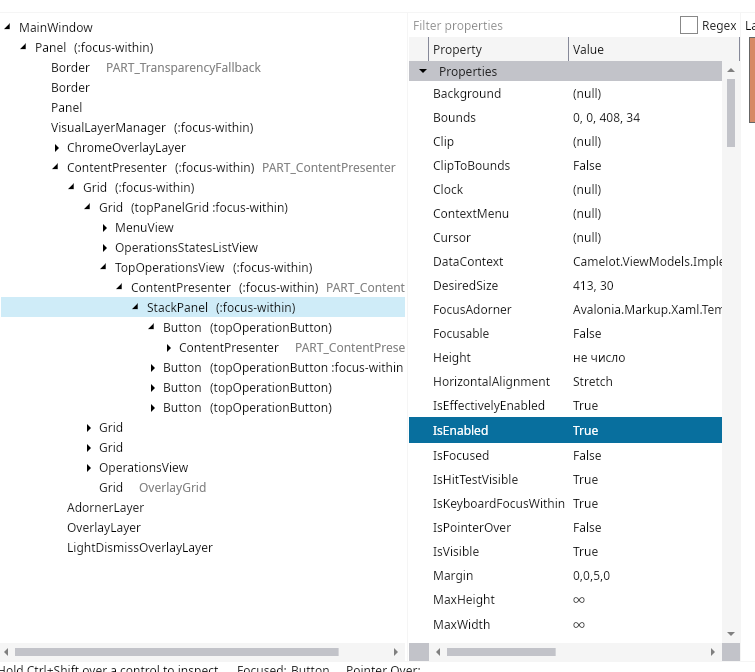Click the properties scrollbar up arrow

[x=731, y=70]
